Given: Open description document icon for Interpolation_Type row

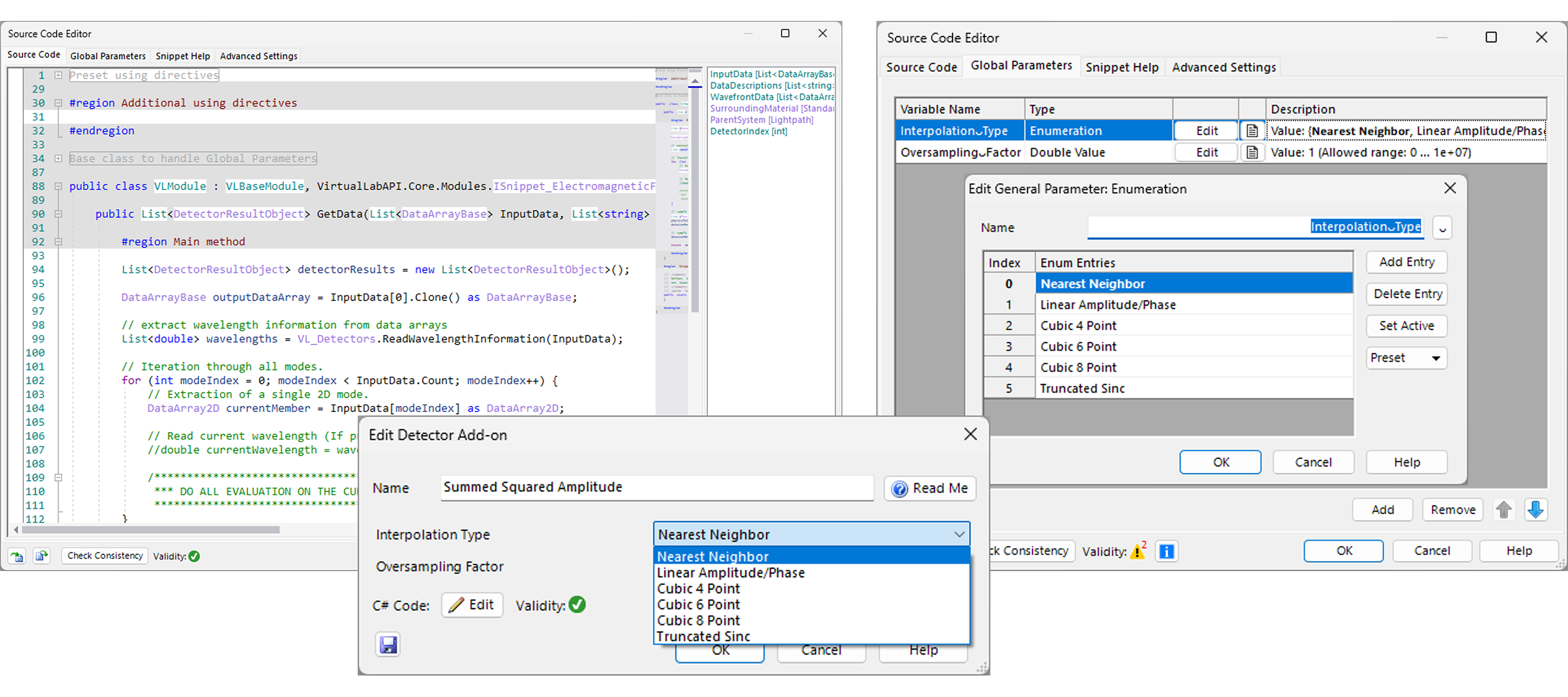Looking at the screenshot, I should point(1252,131).
